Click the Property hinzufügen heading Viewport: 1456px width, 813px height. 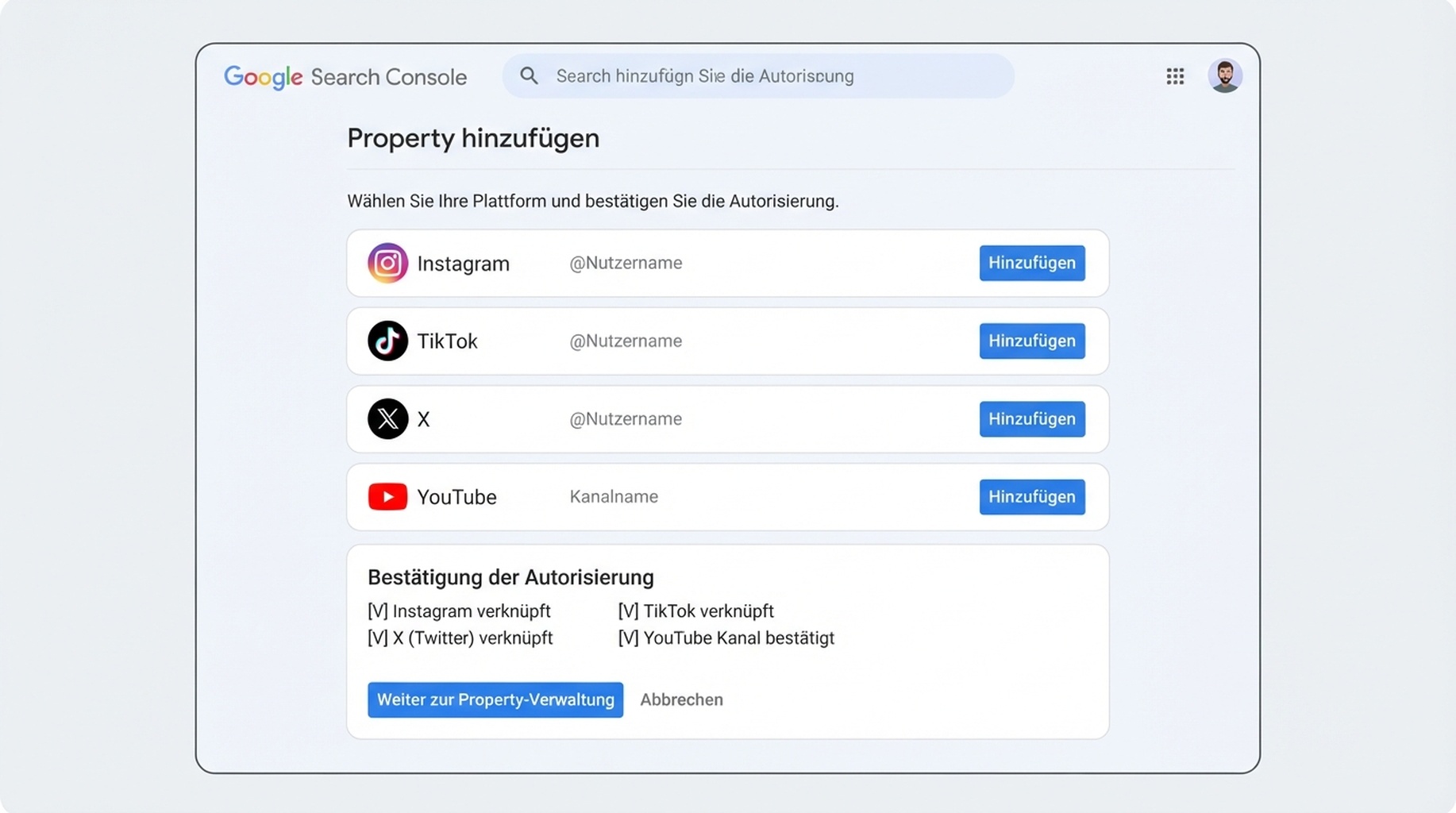pyautogui.click(x=473, y=138)
